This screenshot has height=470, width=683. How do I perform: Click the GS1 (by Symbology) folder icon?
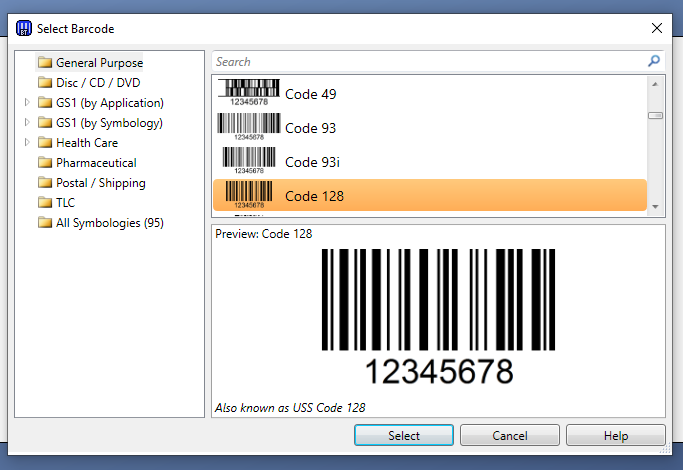45,122
